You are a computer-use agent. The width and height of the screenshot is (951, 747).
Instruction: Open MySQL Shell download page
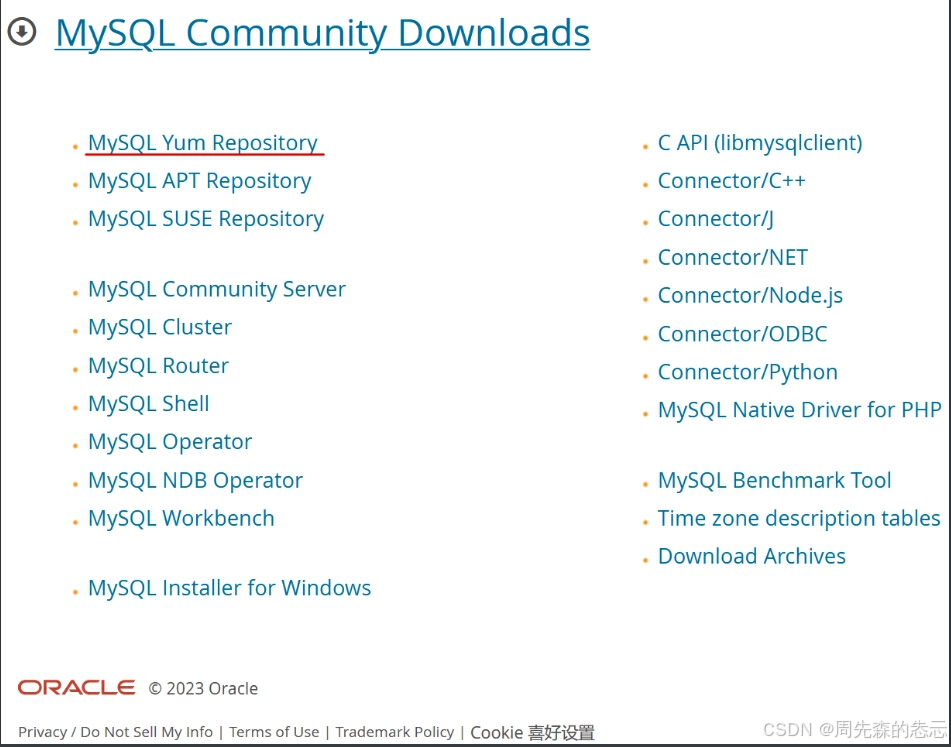coord(149,404)
